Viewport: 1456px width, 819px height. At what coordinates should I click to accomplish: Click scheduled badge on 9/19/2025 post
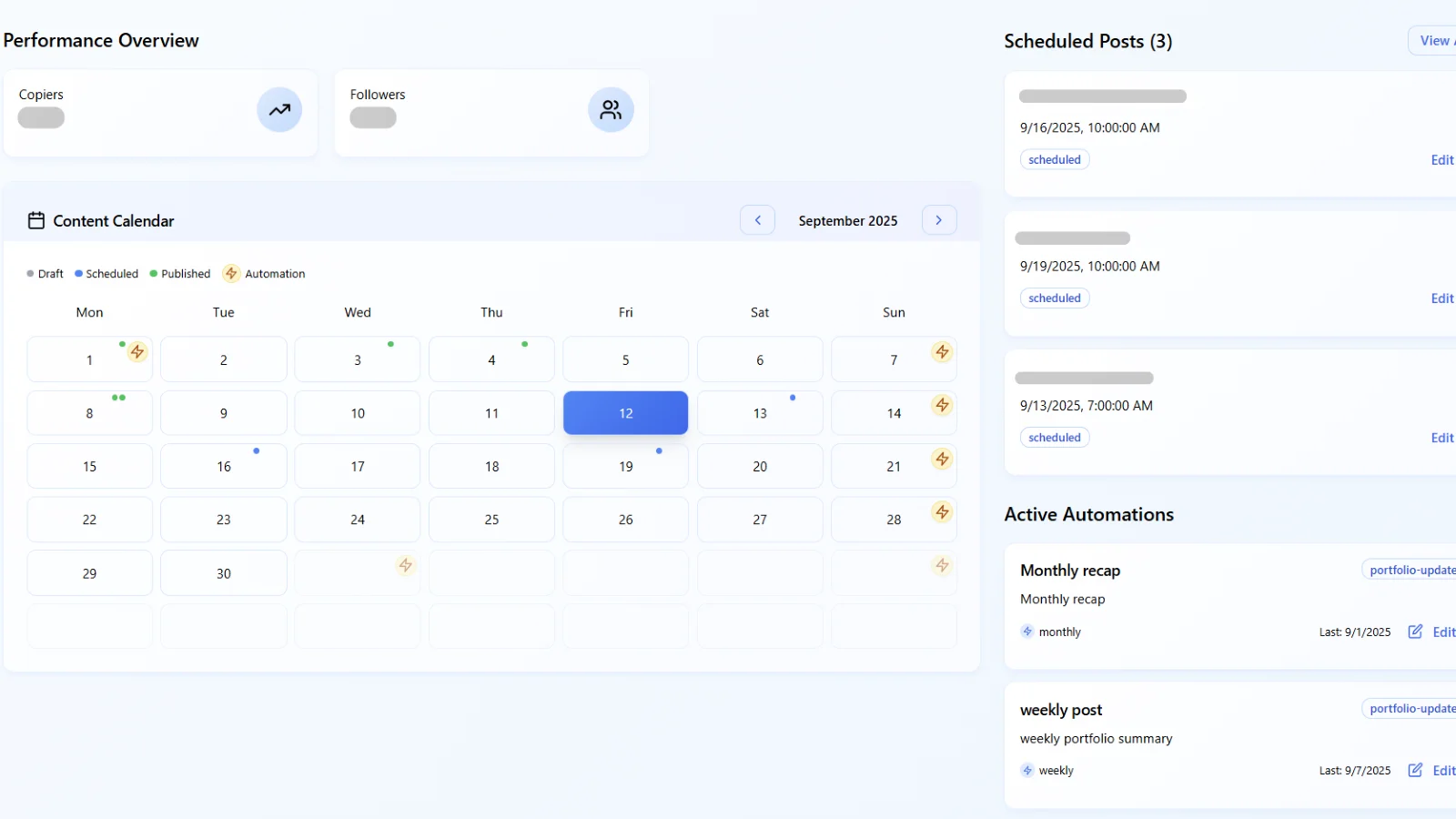pyautogui.click(x=1055, y=298)
